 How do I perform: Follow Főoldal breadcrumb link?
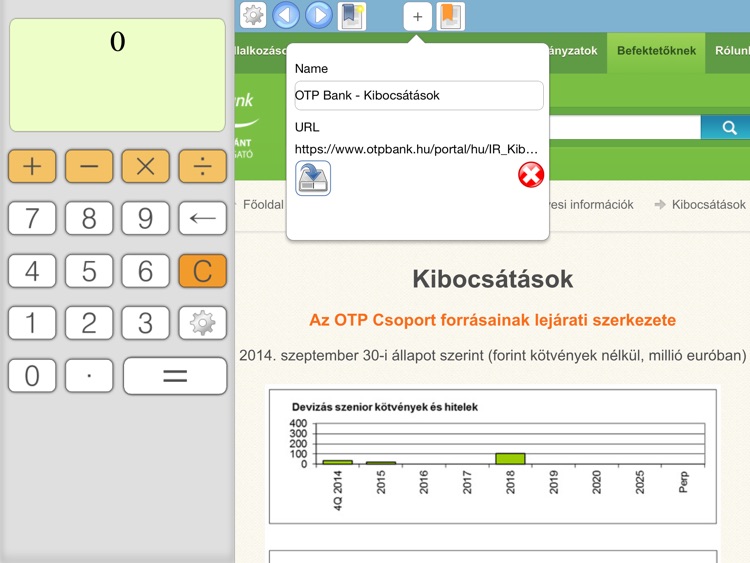(x=263, y=205)
